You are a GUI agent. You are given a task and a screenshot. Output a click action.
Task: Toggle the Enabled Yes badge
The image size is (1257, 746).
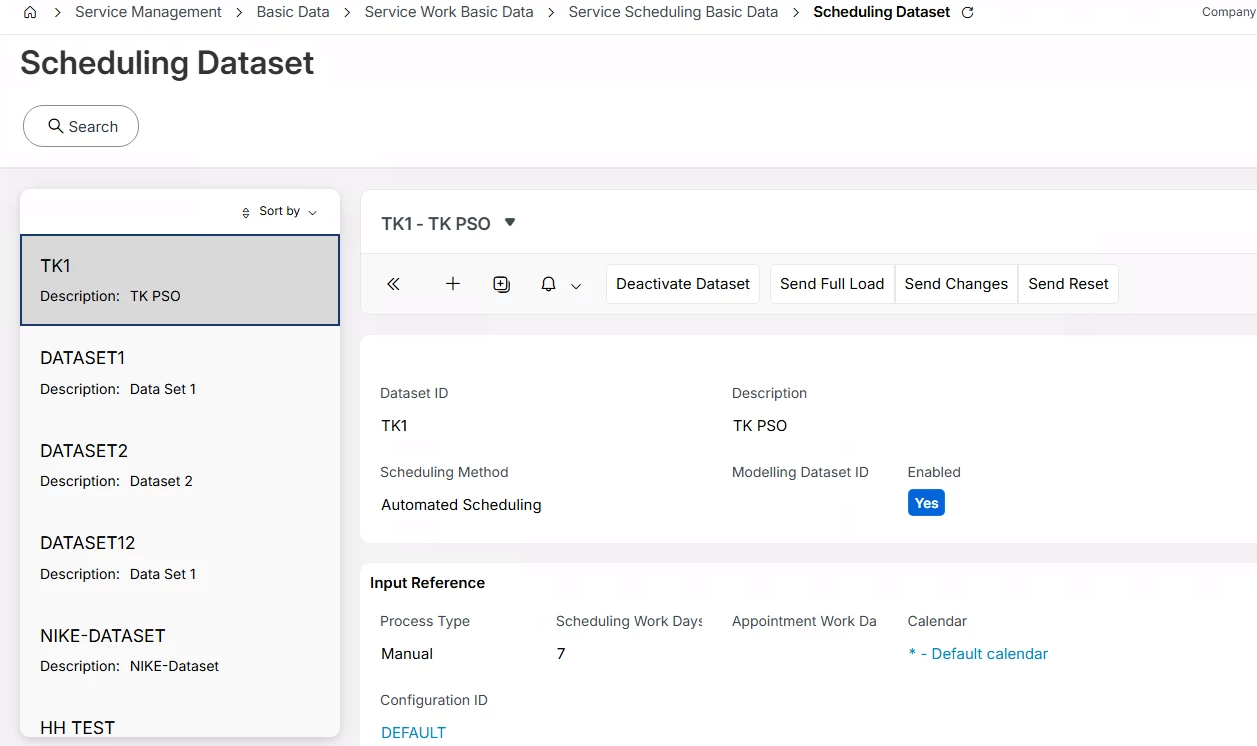coord(926,503)
